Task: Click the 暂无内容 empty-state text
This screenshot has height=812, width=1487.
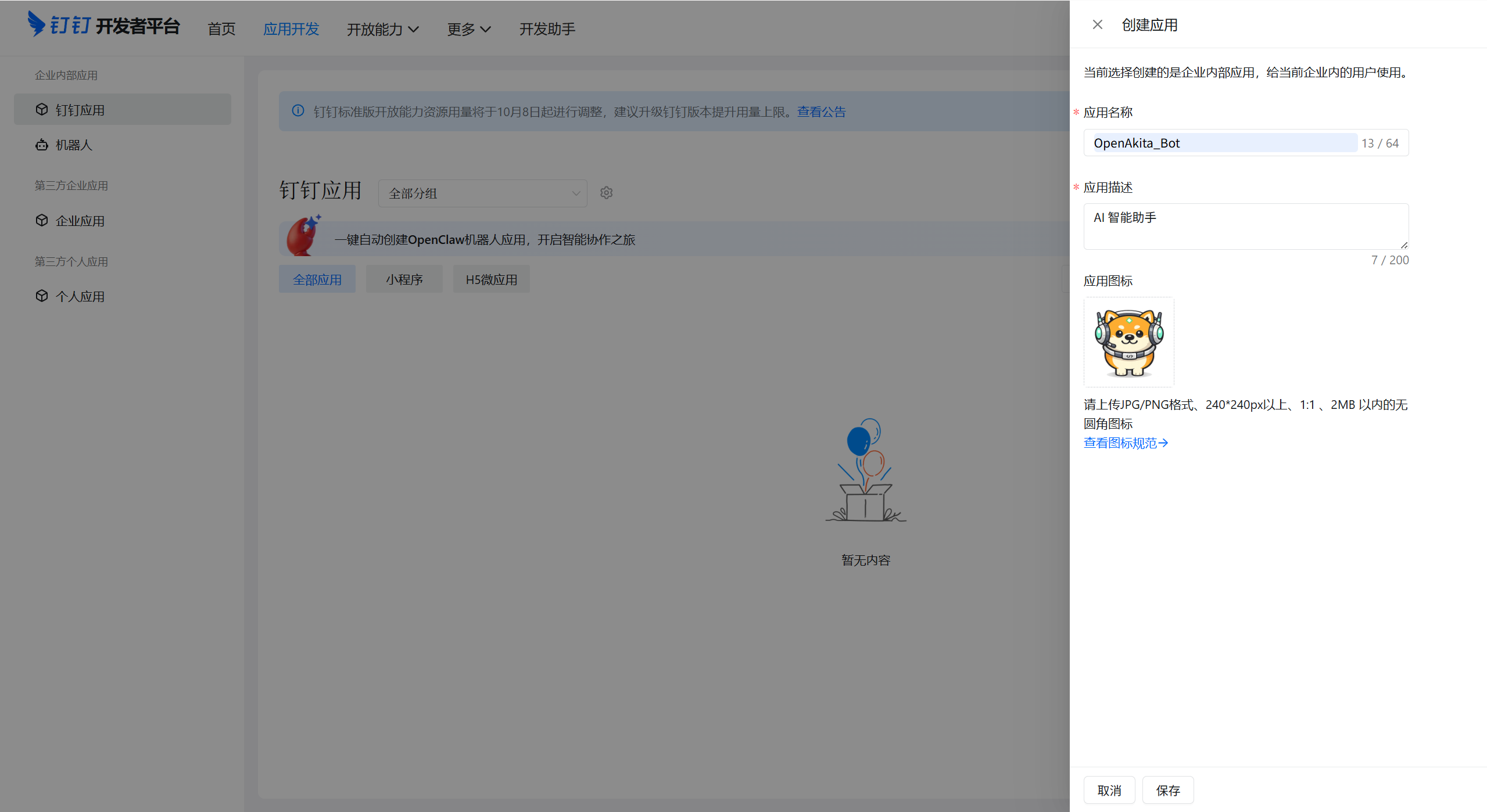Action: (x=866, y=560)
